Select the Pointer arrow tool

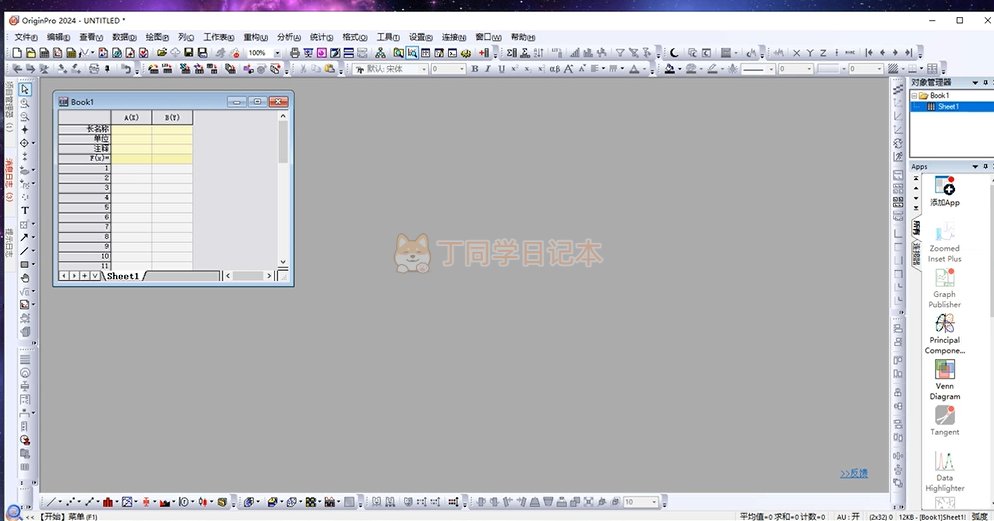click(x=25, y=90)
